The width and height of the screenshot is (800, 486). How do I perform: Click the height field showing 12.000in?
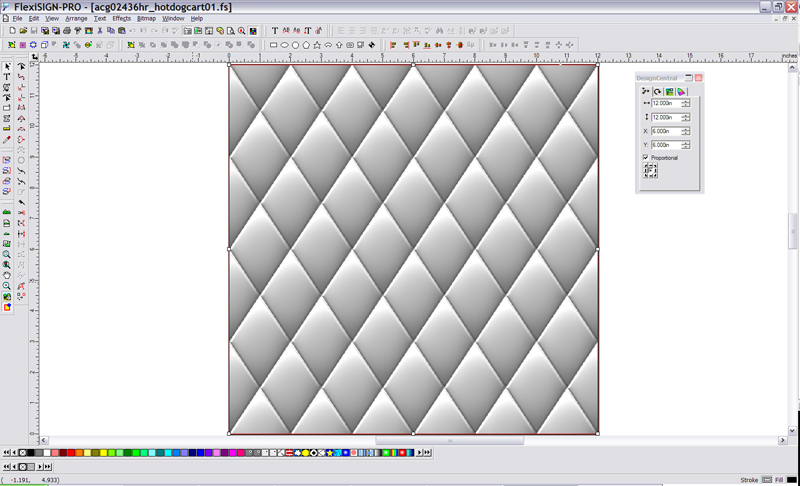tap(666, 118)
